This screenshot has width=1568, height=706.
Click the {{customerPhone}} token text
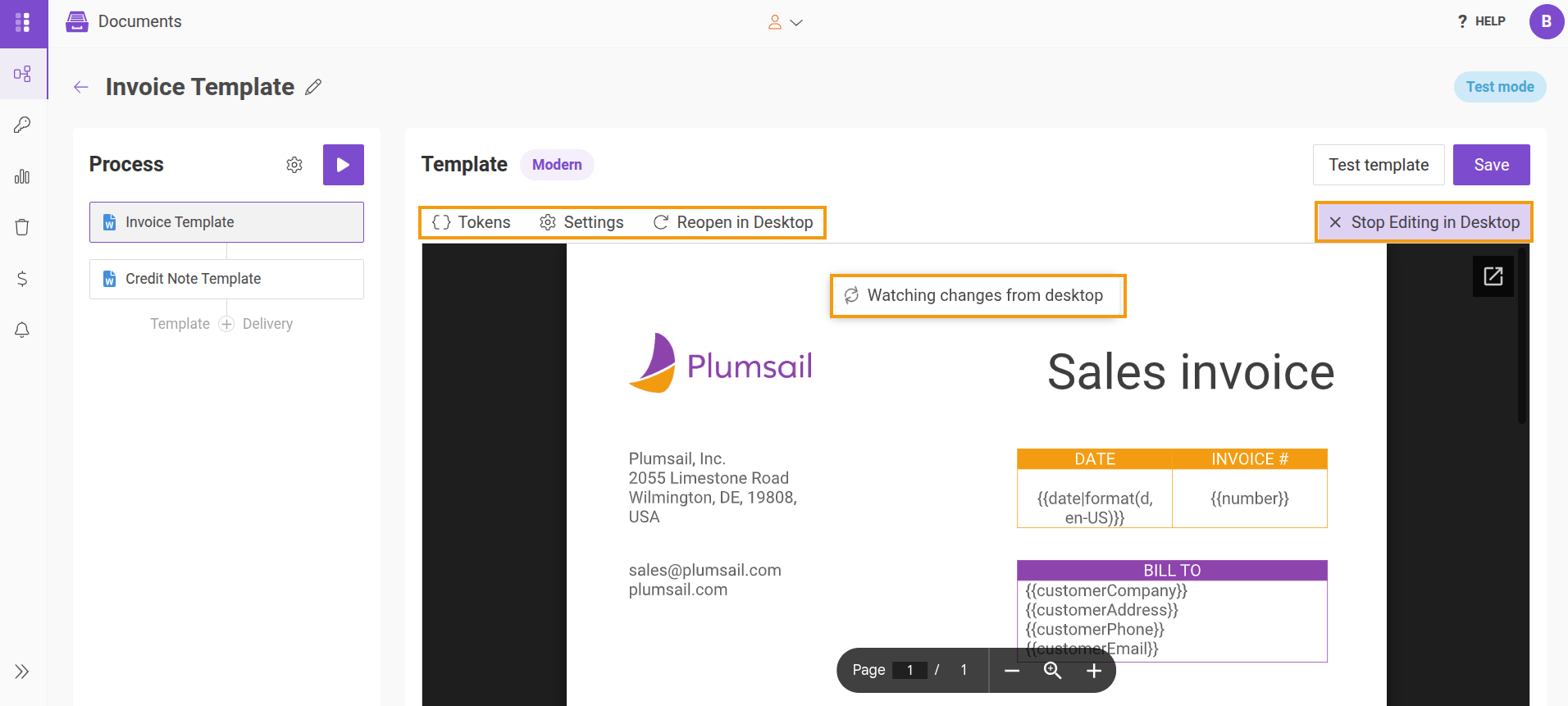pyautogui.click(x=1095, y=630)
